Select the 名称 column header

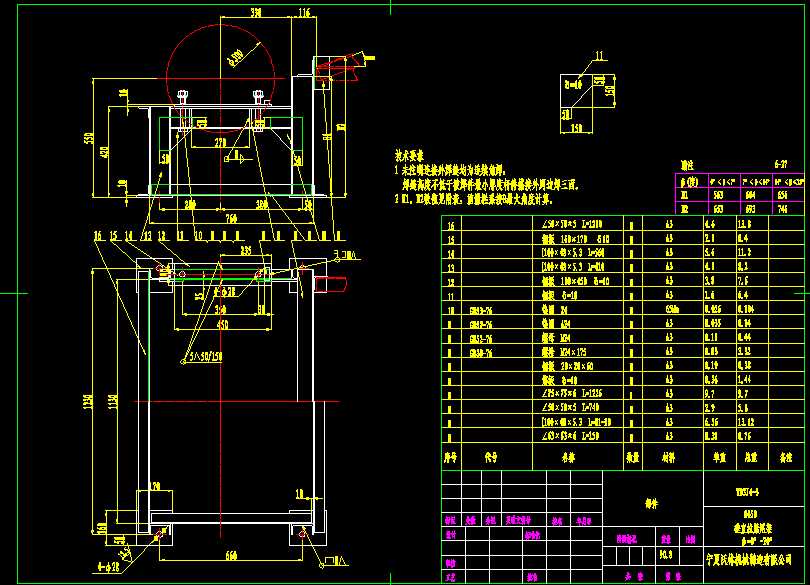pyautogui.click(x=568, y=457)
